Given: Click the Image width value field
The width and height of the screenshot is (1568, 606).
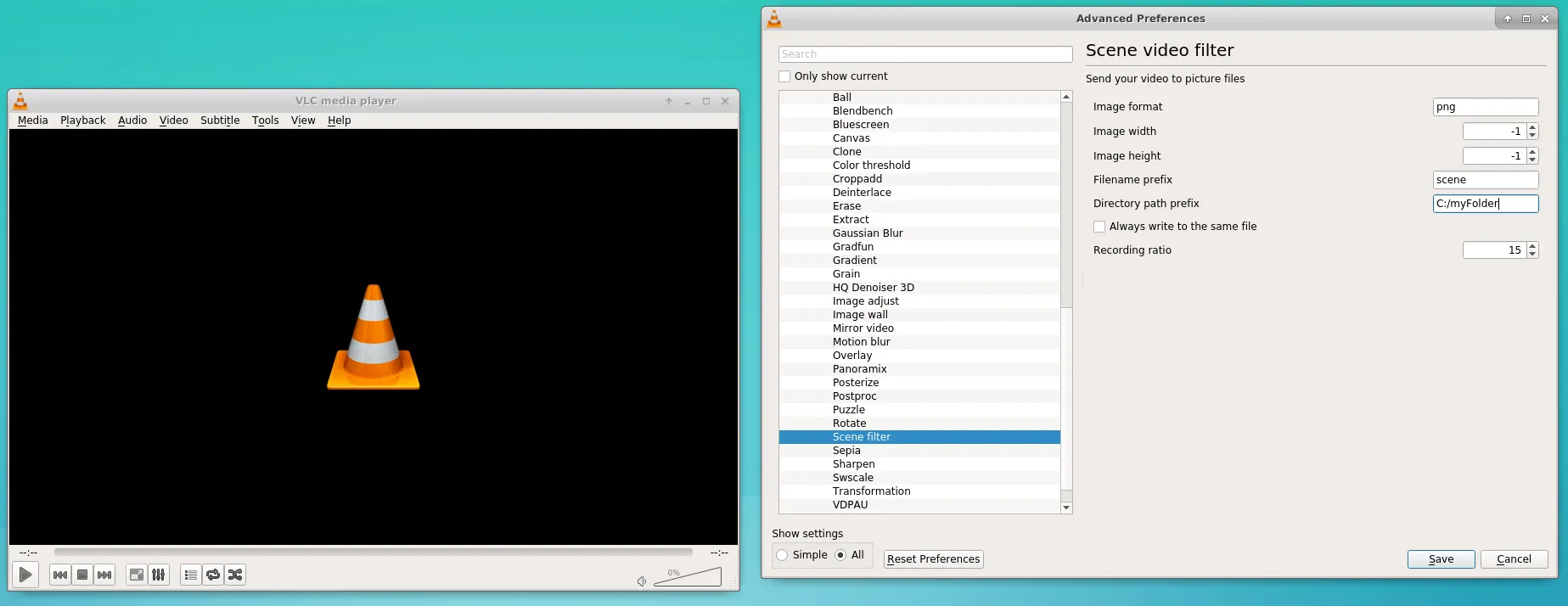Looking at the screenshot, I should [1494, 132].
